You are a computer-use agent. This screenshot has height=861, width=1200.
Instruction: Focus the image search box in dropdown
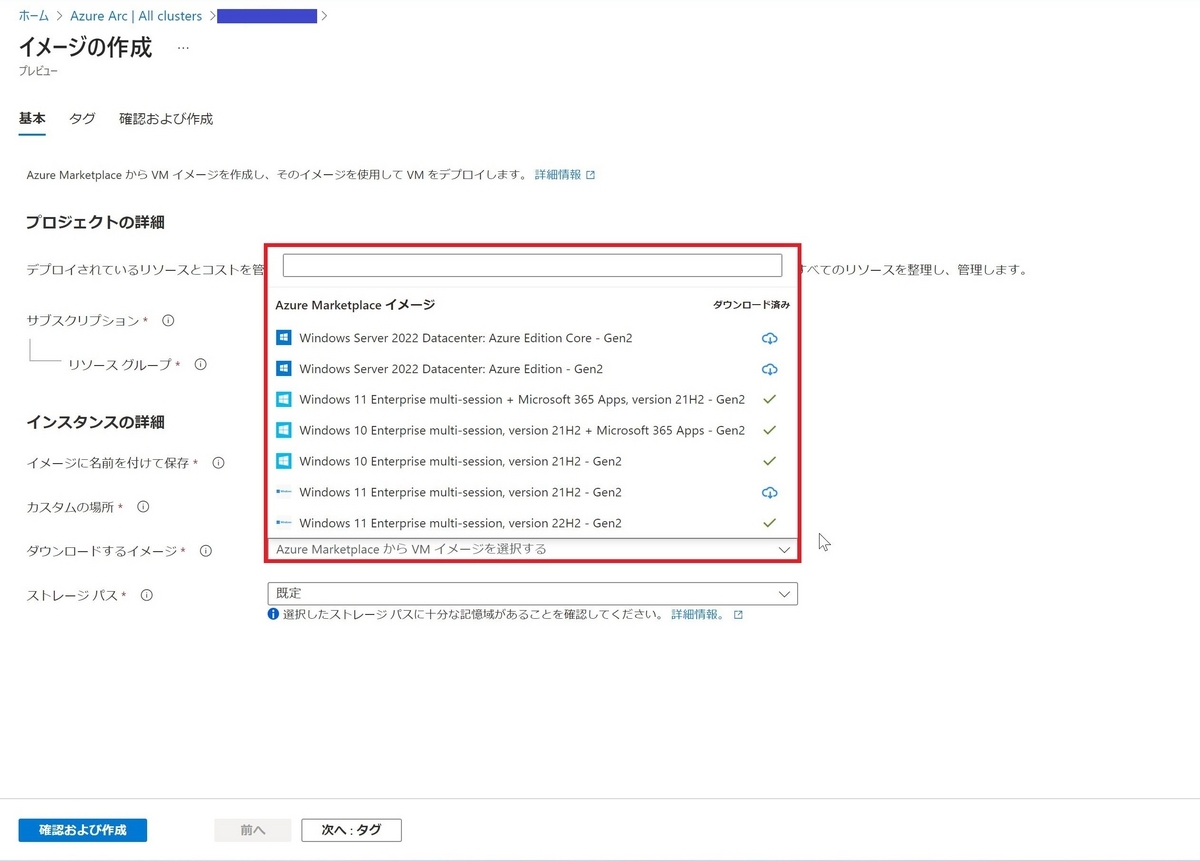532,265
